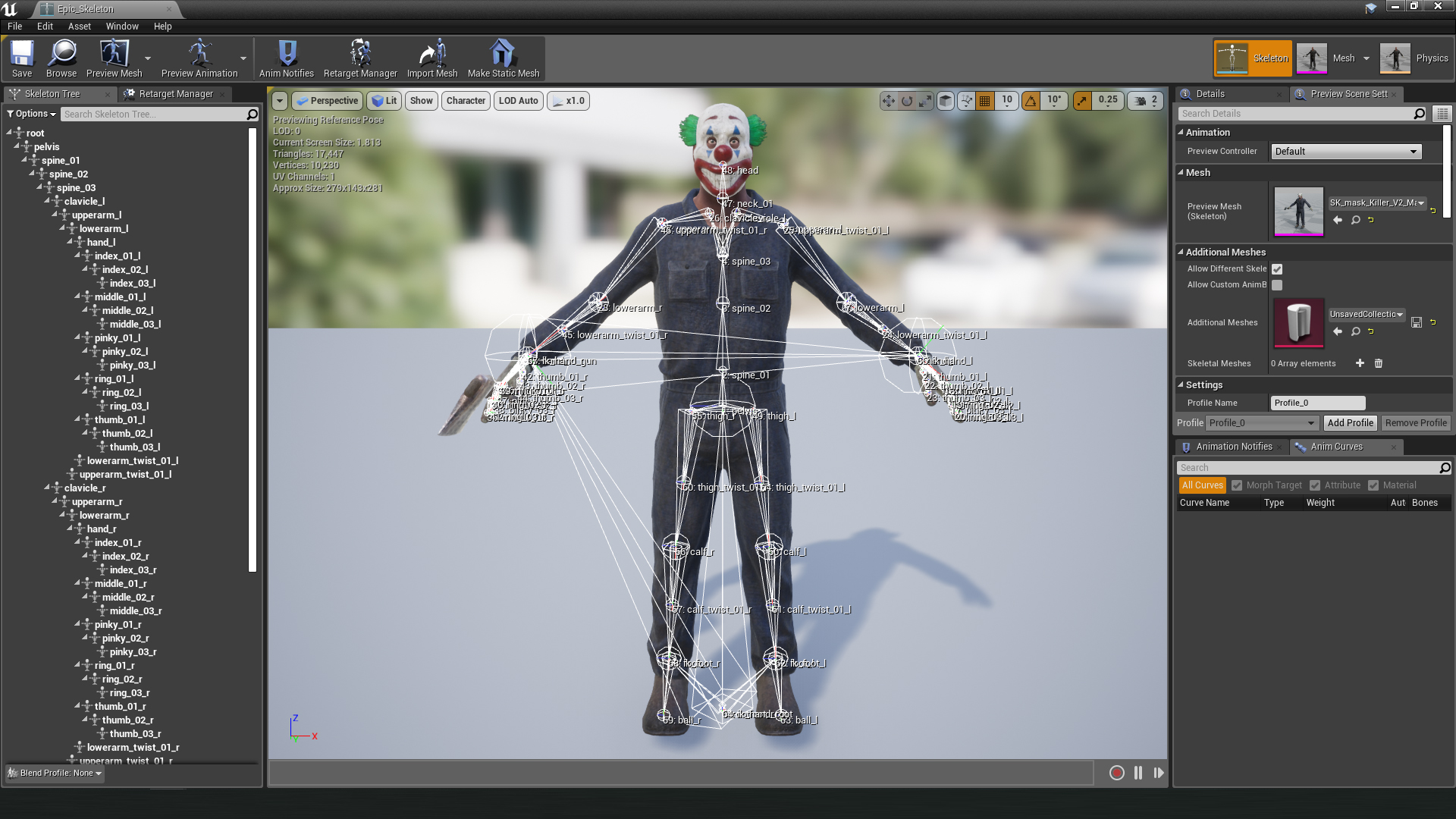Click the Add Profile button
Image resolution: width=1456 pixels, height=819 pixels.
coord(1350,423)
